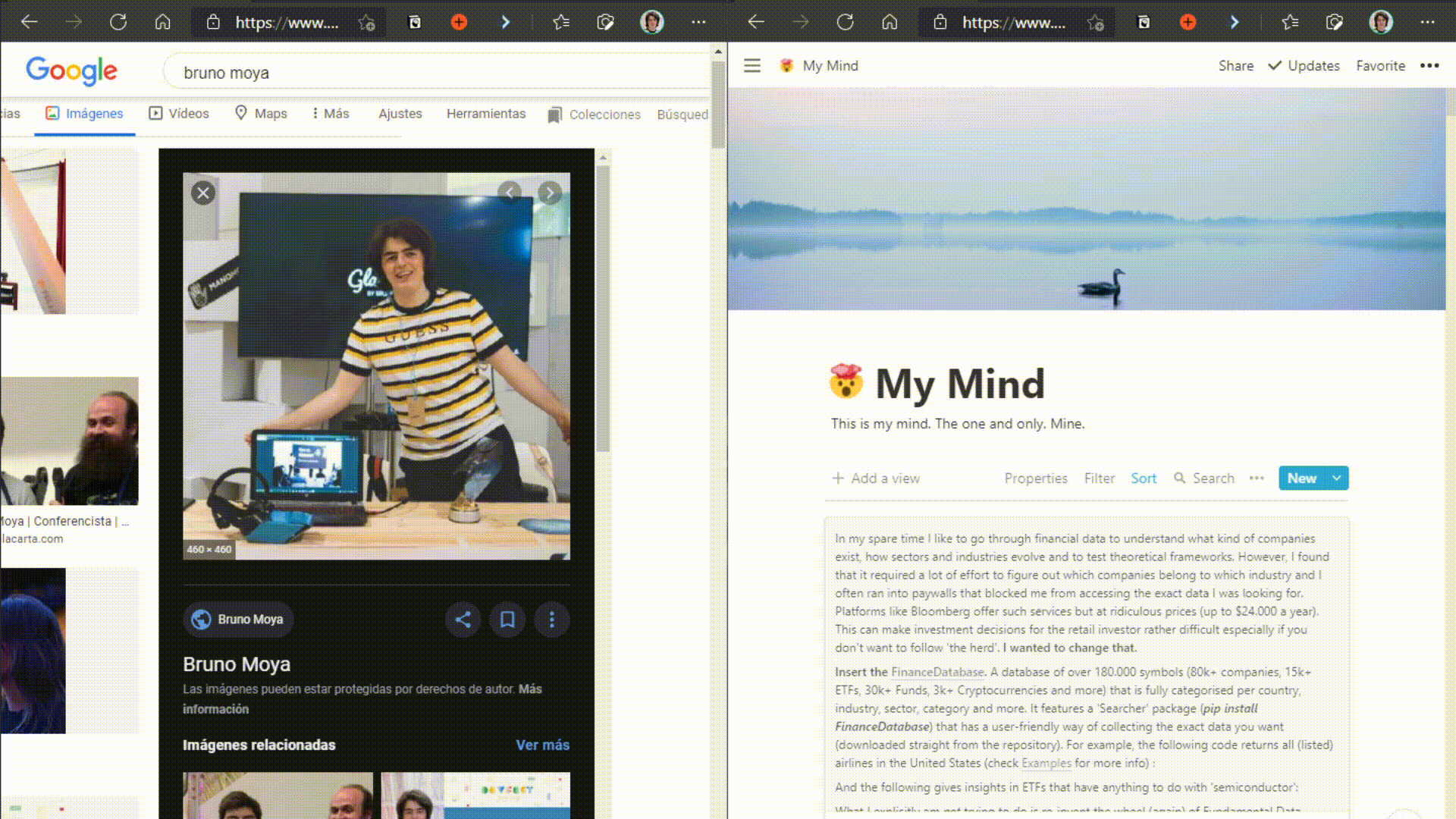
Task: Click the Ver más related images link
Action: [x=542, y=745]
